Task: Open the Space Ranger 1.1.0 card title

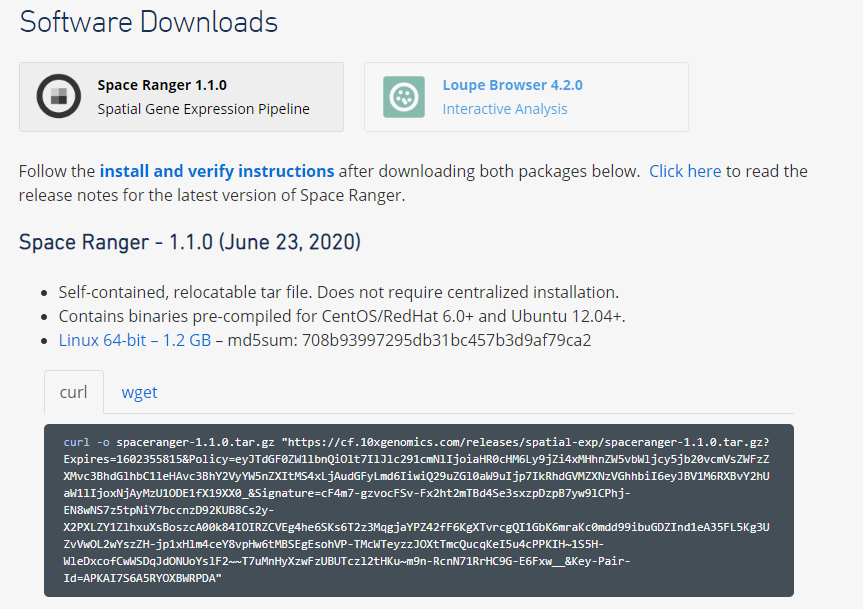Action: pyautogui.click(x=162, y=85)
